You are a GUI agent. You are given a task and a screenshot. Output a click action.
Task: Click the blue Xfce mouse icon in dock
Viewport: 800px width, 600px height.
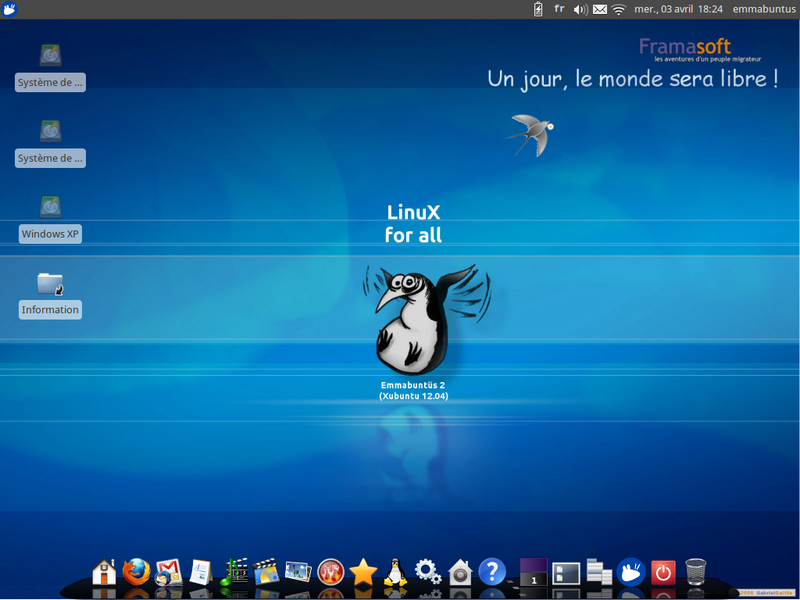click(631, 572)
